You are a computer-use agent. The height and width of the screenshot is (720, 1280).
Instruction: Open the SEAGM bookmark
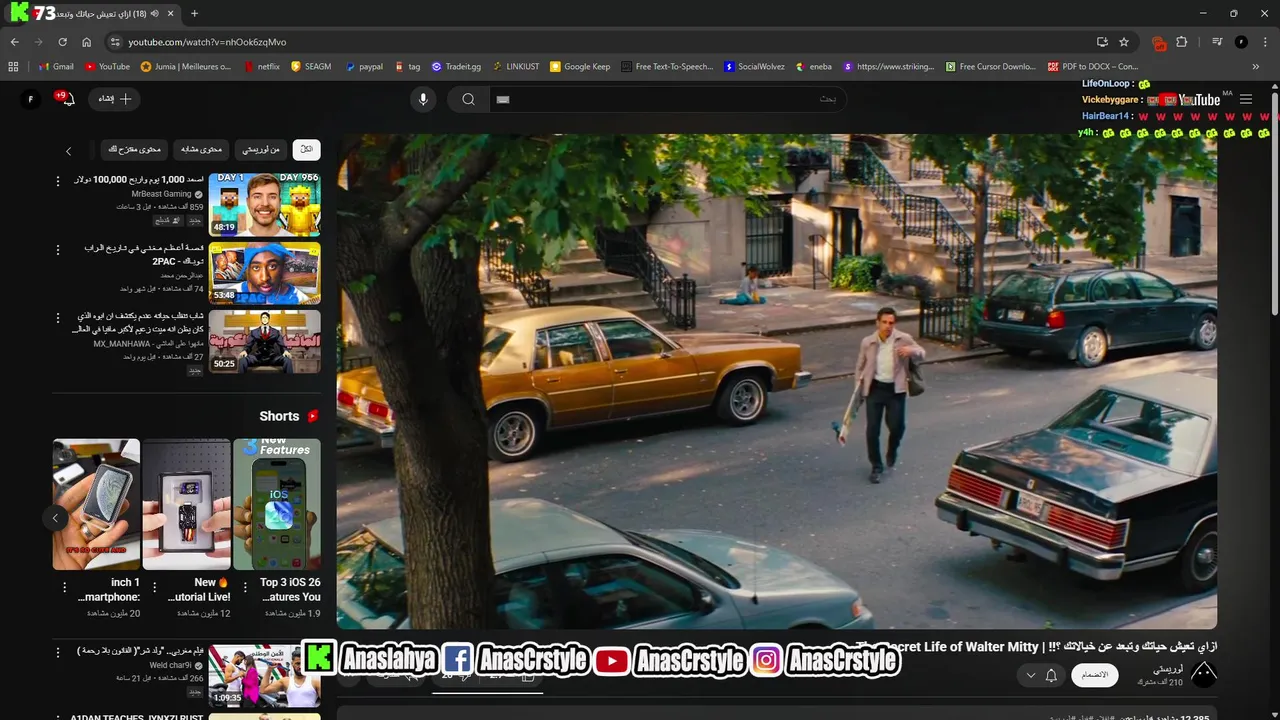311,67
